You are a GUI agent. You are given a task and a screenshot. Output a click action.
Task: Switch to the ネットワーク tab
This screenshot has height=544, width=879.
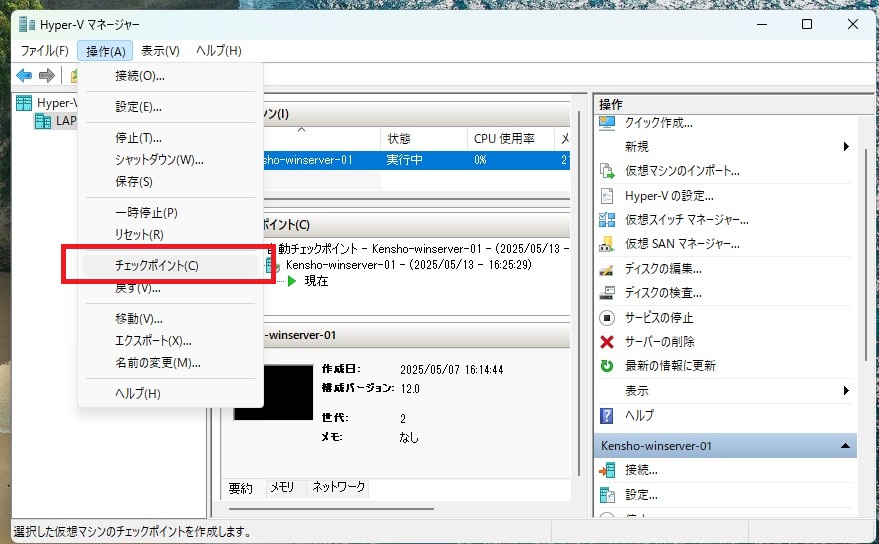(x=339, y=488)
